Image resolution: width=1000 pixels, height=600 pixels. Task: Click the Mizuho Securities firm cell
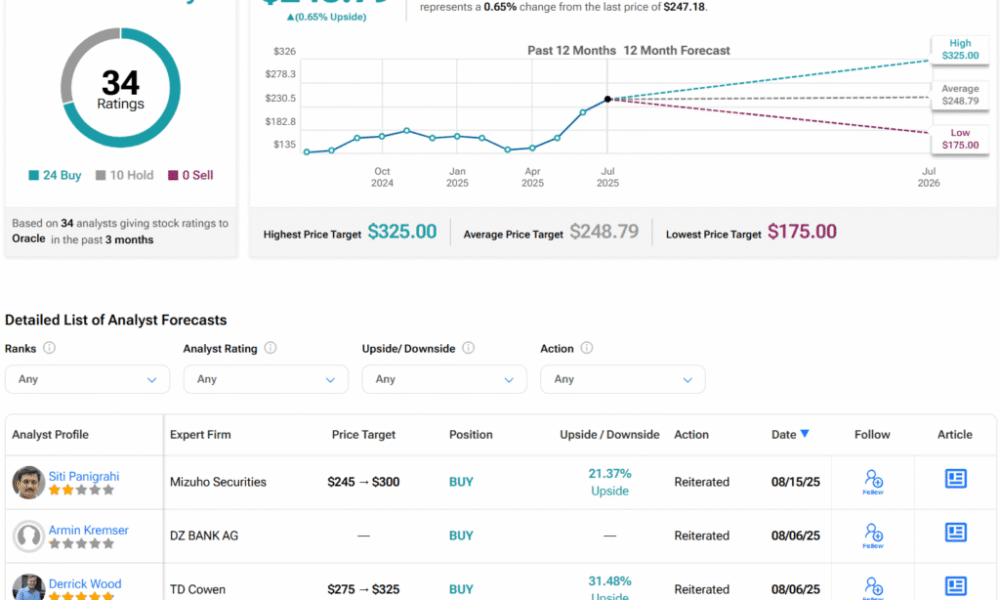coord(218,482)
